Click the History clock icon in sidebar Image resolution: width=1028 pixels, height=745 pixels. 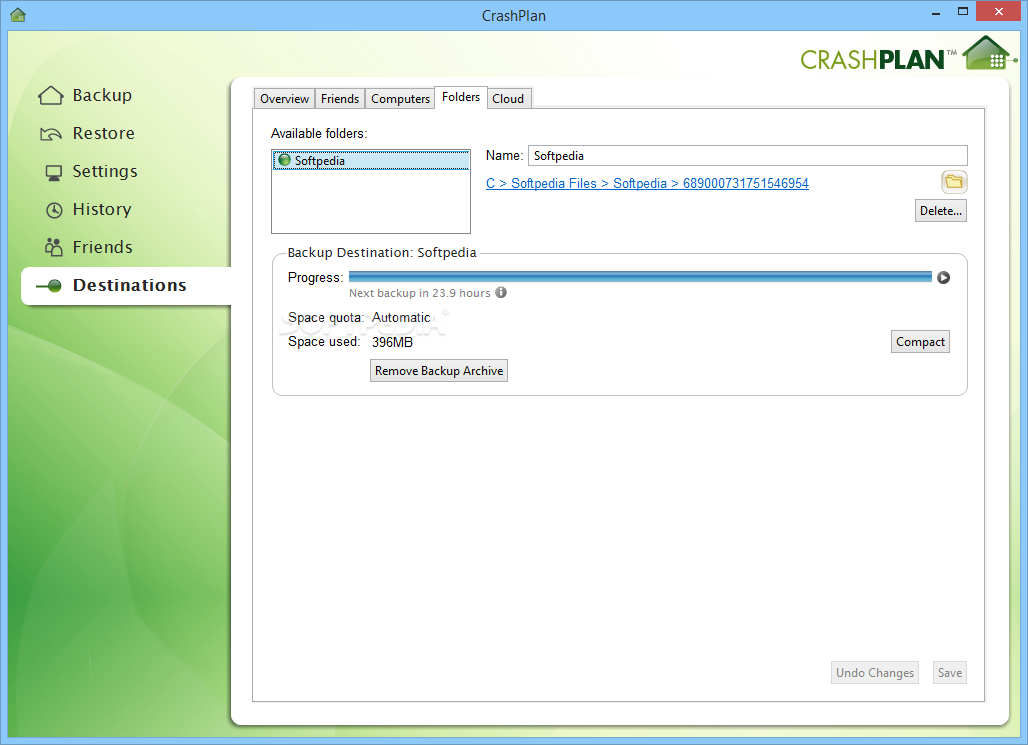pos(54,210)
